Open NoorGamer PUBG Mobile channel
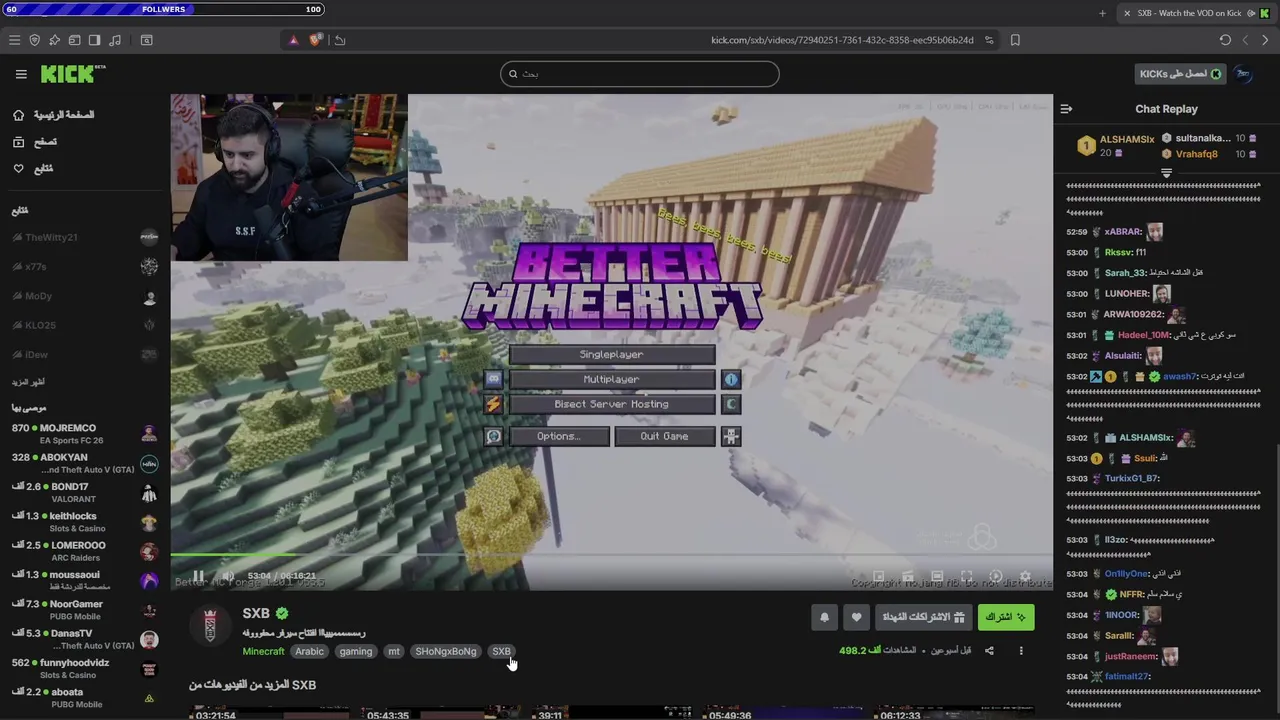The image size is (1280, 720). click(x=85, y=610)
